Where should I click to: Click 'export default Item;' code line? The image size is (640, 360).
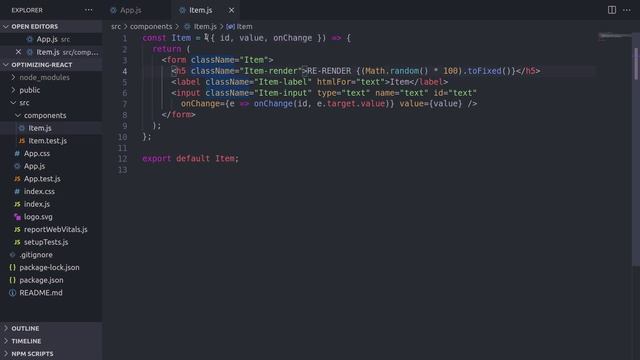191,158
